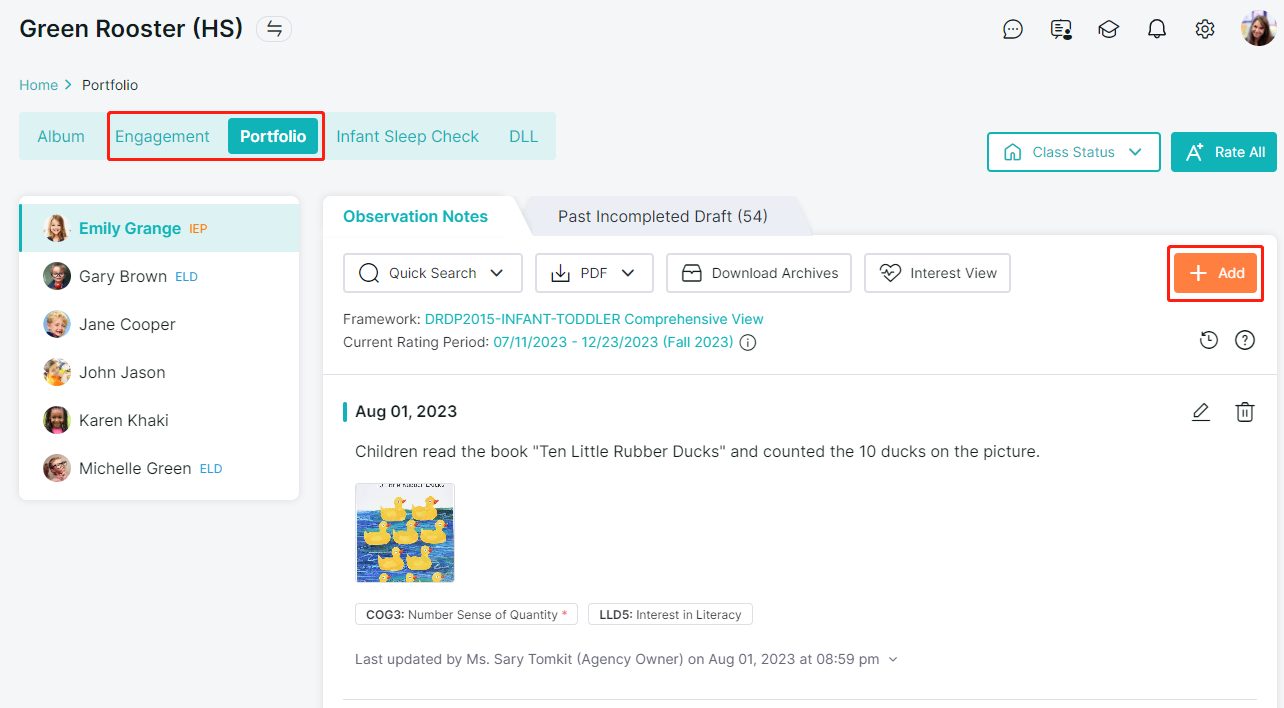Click the graduation cap icon

click(1108, 29)
